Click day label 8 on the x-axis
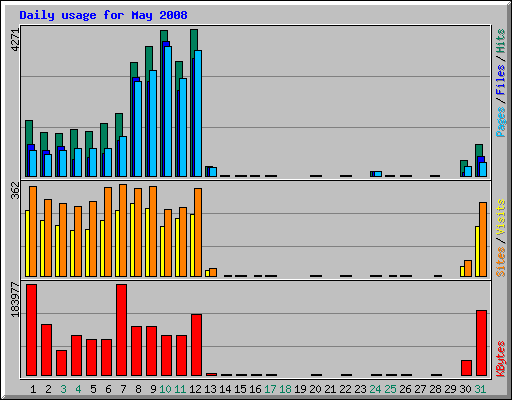Image resolution: width=512 pixels, height=400 pixels. point(138,389)
